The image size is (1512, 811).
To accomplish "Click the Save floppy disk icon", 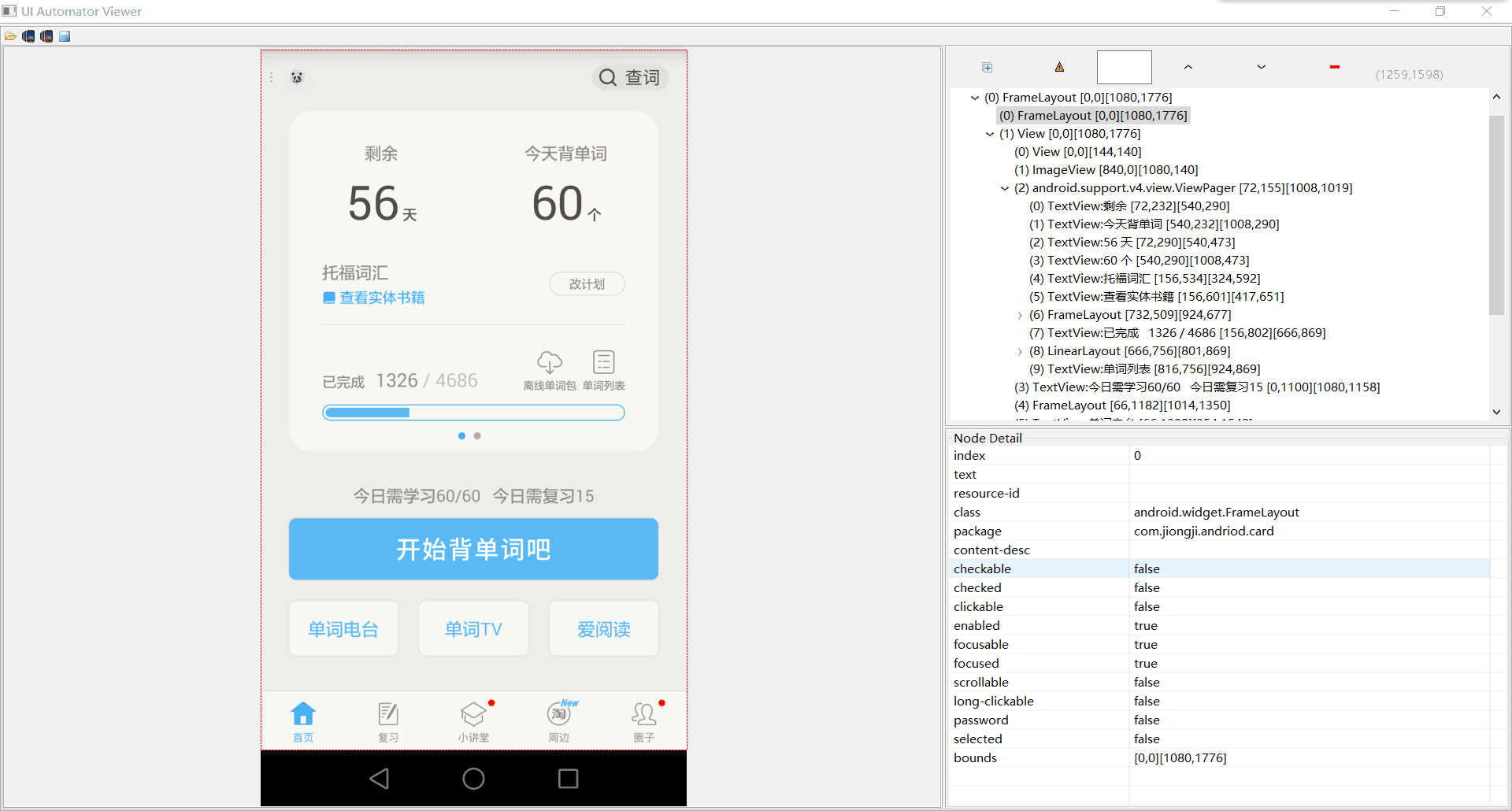I will [x=65, y=36].
